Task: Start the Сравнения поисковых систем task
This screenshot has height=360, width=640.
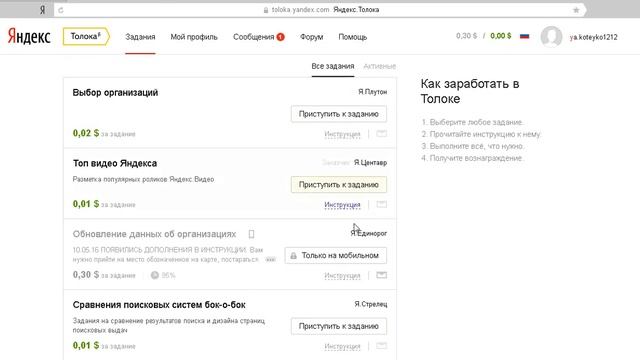Action: [x=339, y=326]
